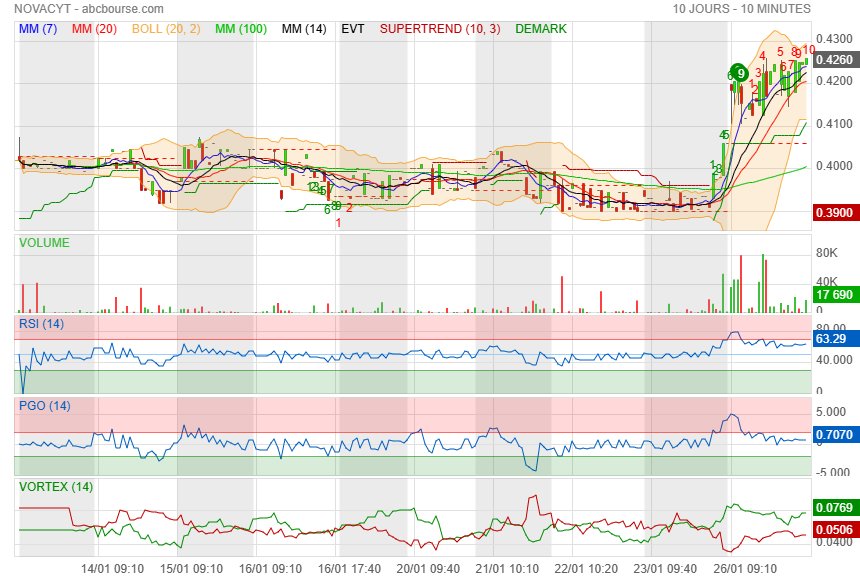Click the red 0.0506 Vortex badge
This screenshot has height=579, width=860.
(x=834, y=528)
